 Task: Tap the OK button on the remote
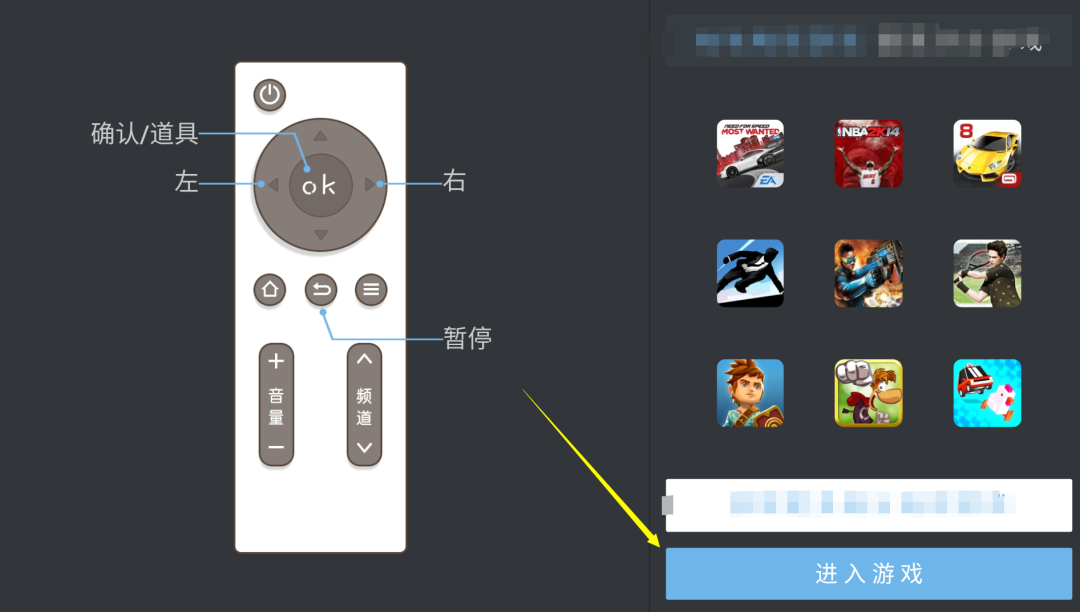point(320,185)
